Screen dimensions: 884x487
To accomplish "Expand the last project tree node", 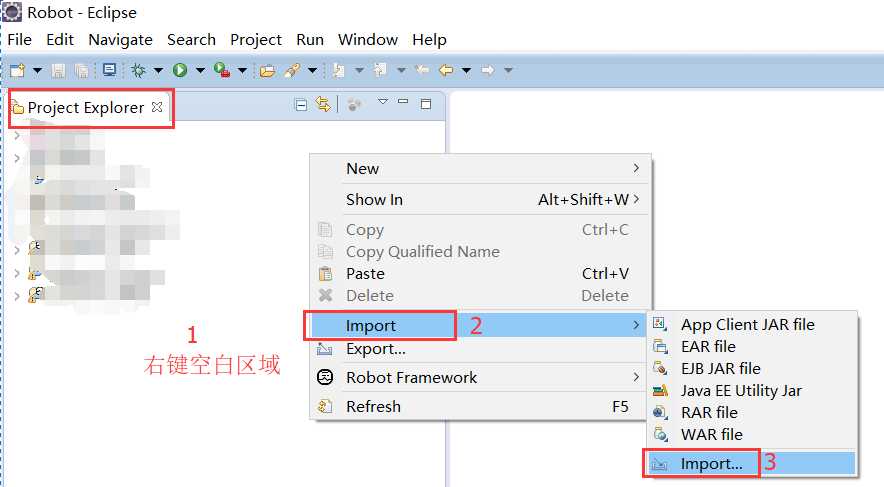I will 17,296.
